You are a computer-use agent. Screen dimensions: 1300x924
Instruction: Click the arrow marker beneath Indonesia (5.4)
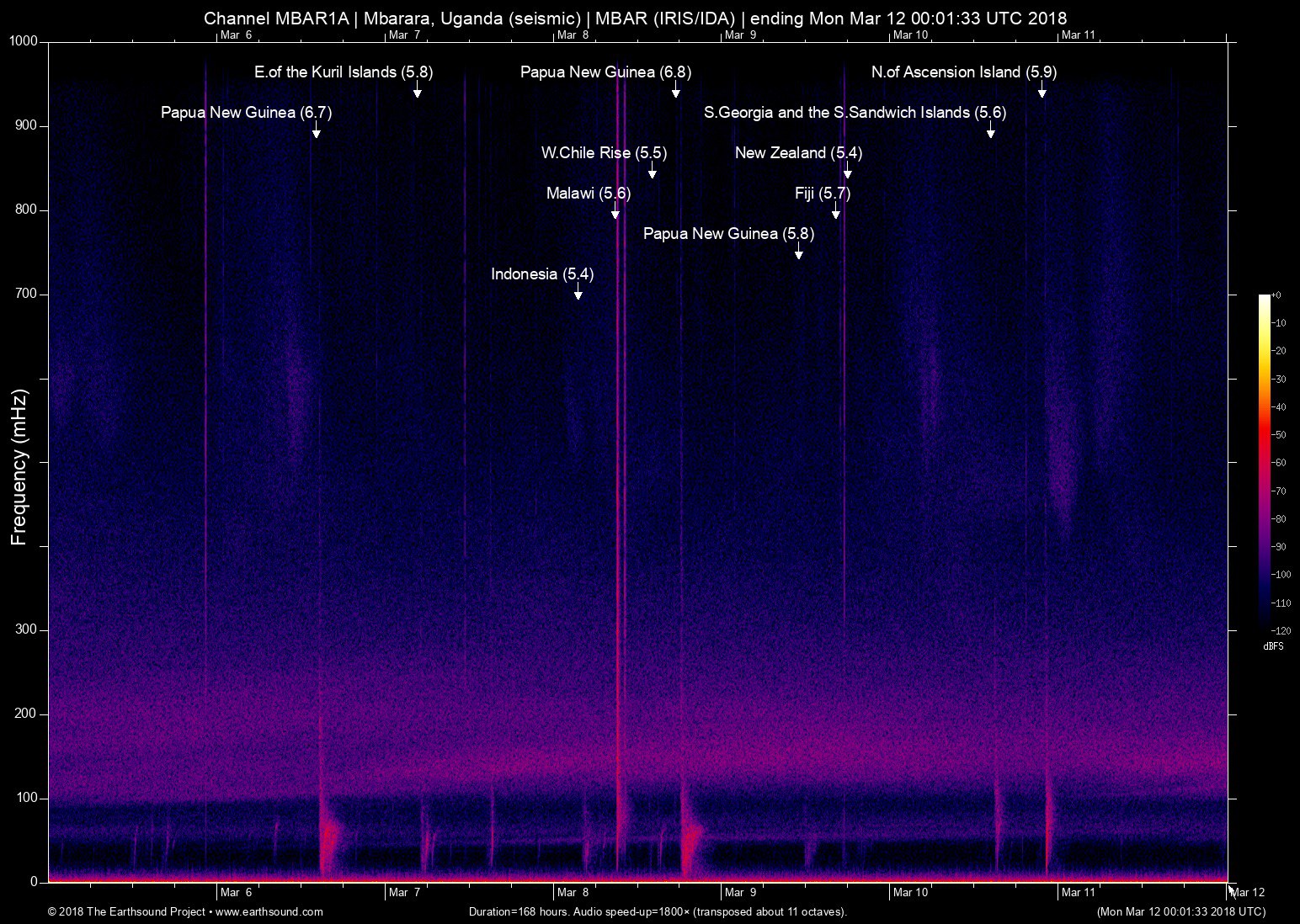tap(578, 292)
